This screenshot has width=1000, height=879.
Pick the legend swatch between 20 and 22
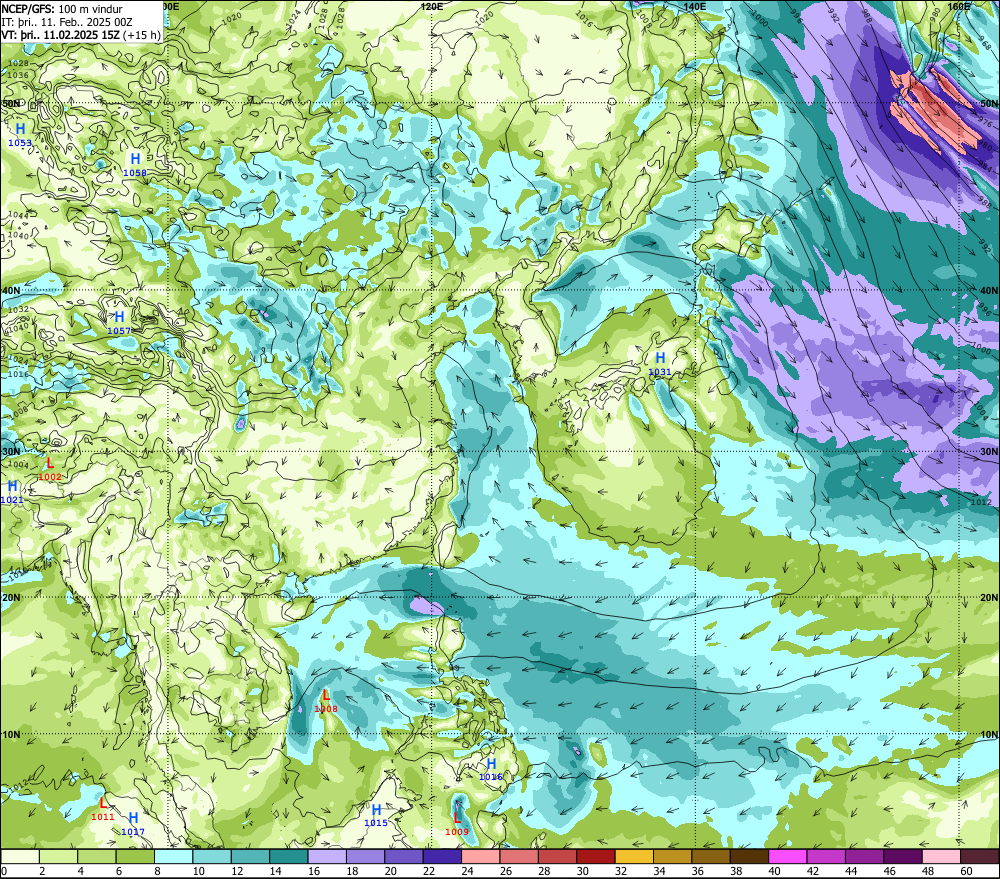[404, 856]
